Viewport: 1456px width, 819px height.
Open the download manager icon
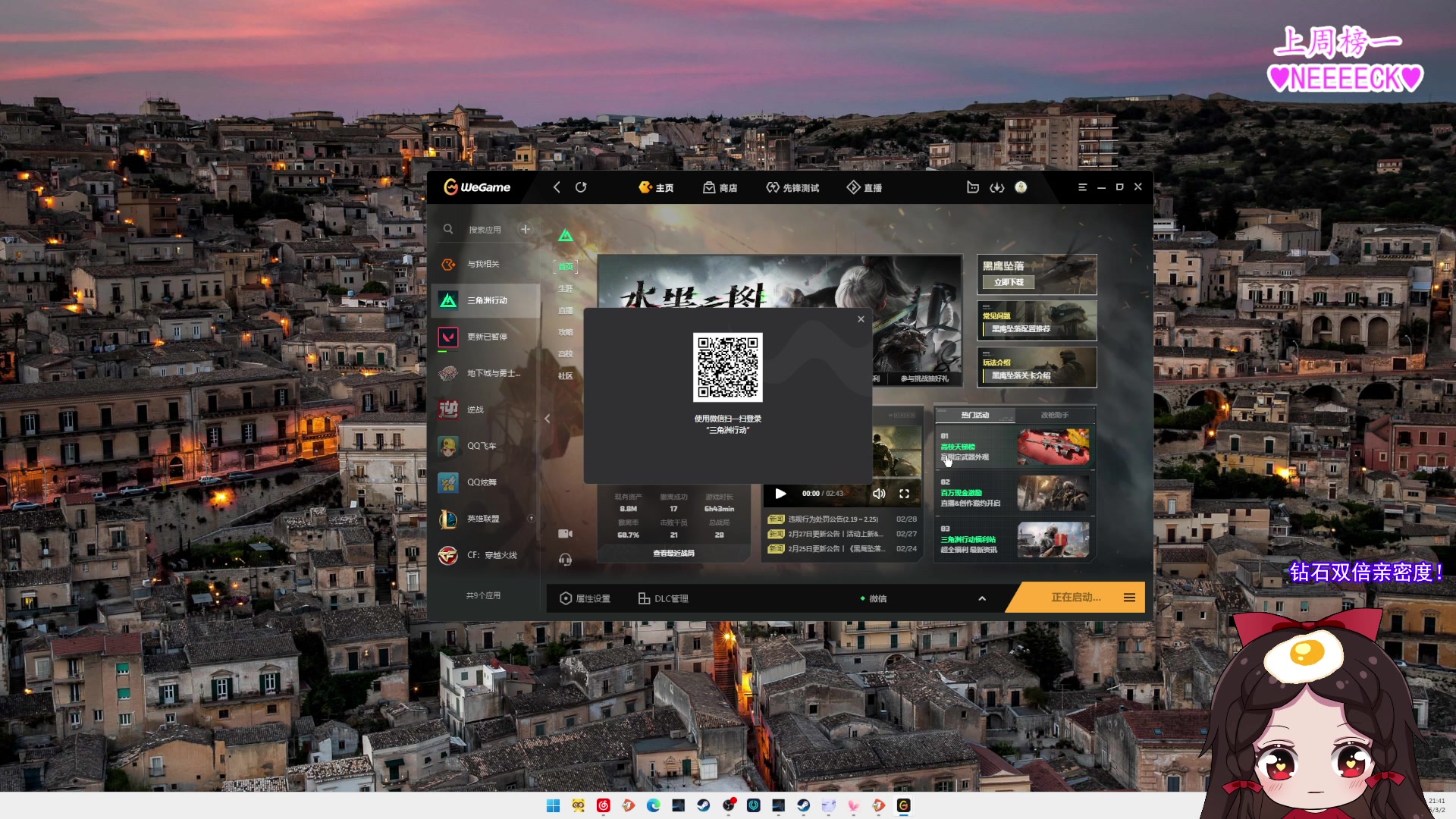pyautogui.click(x=997, y=187)
